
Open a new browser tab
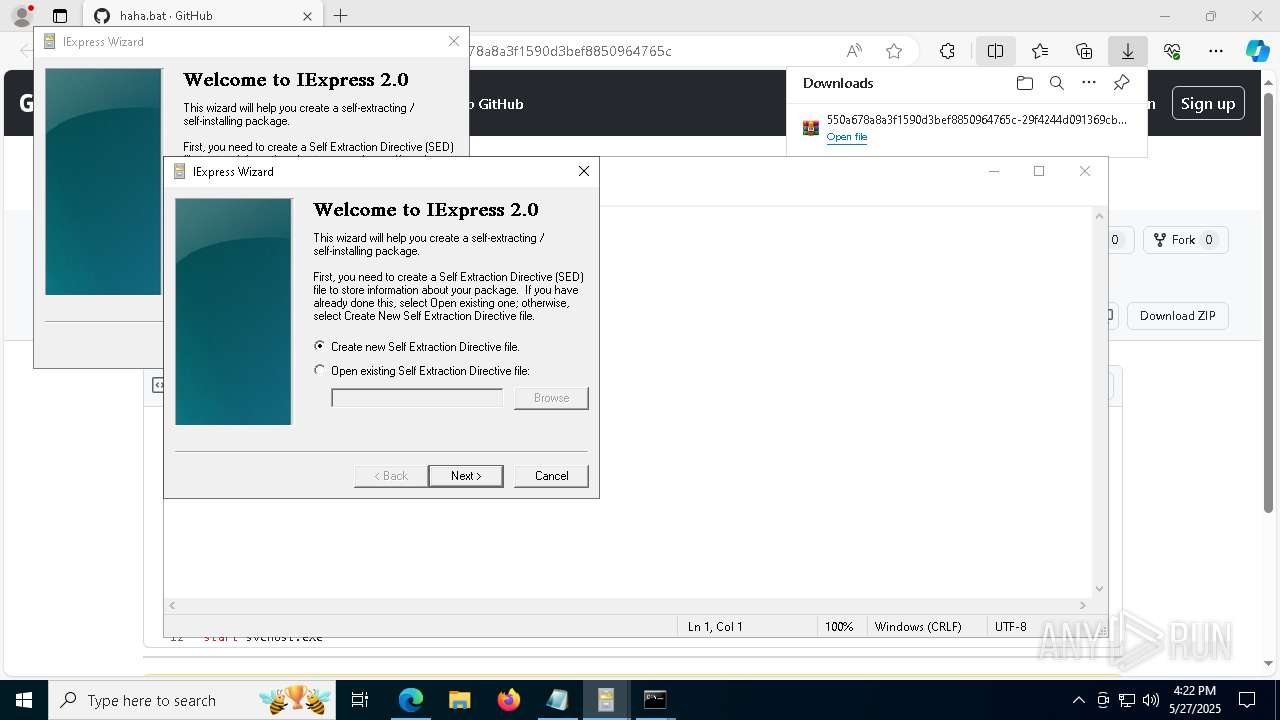pyautogui.click(x=340, y=16)
